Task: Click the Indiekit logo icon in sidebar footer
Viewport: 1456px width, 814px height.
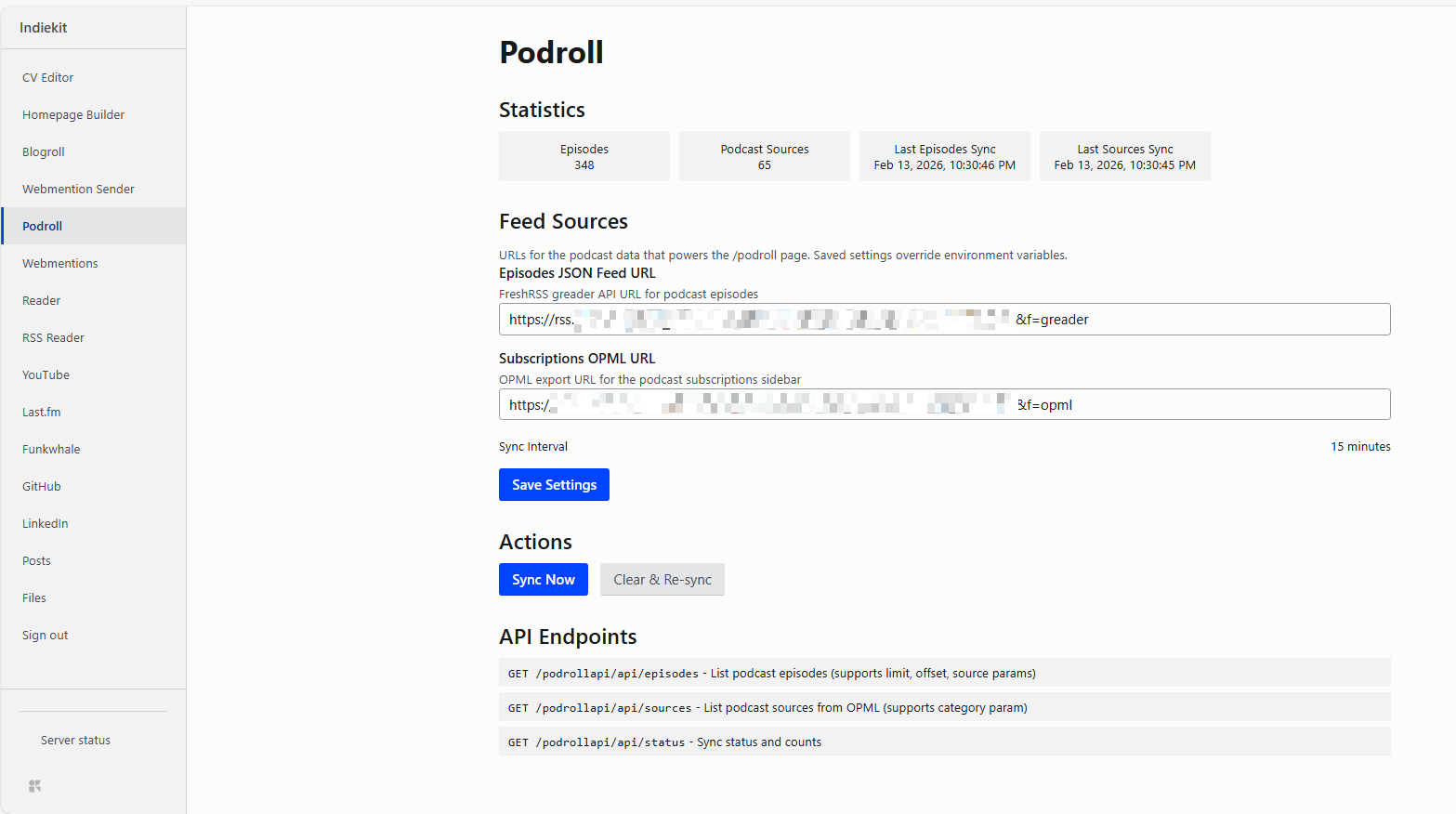Action: [34, 786]
